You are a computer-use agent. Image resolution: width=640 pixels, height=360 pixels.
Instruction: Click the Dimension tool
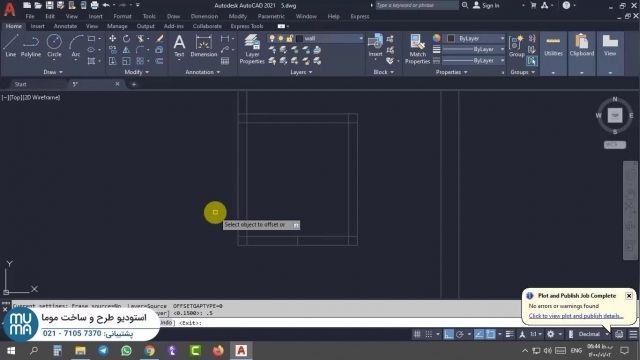click(x=204, y=45)
